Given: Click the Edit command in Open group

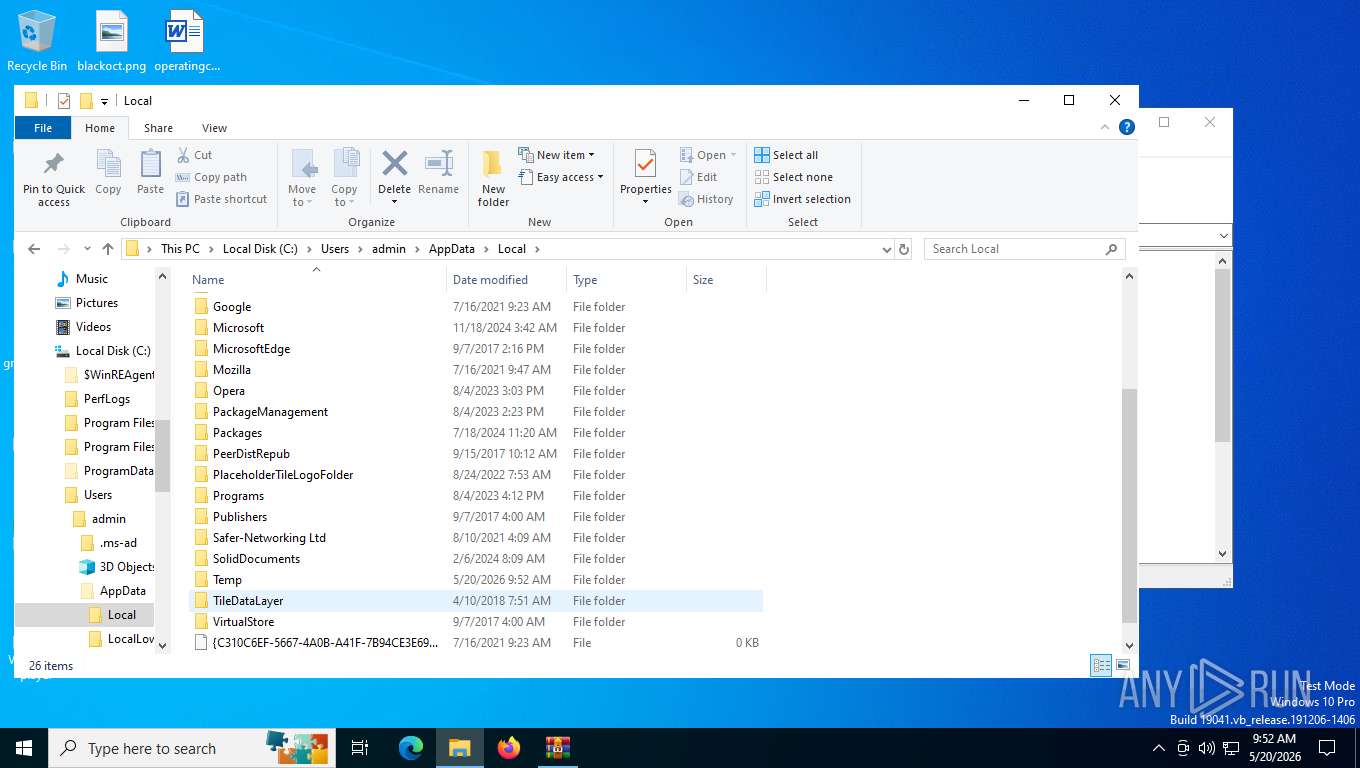Looking at the screenshot, I should [699, 177].
